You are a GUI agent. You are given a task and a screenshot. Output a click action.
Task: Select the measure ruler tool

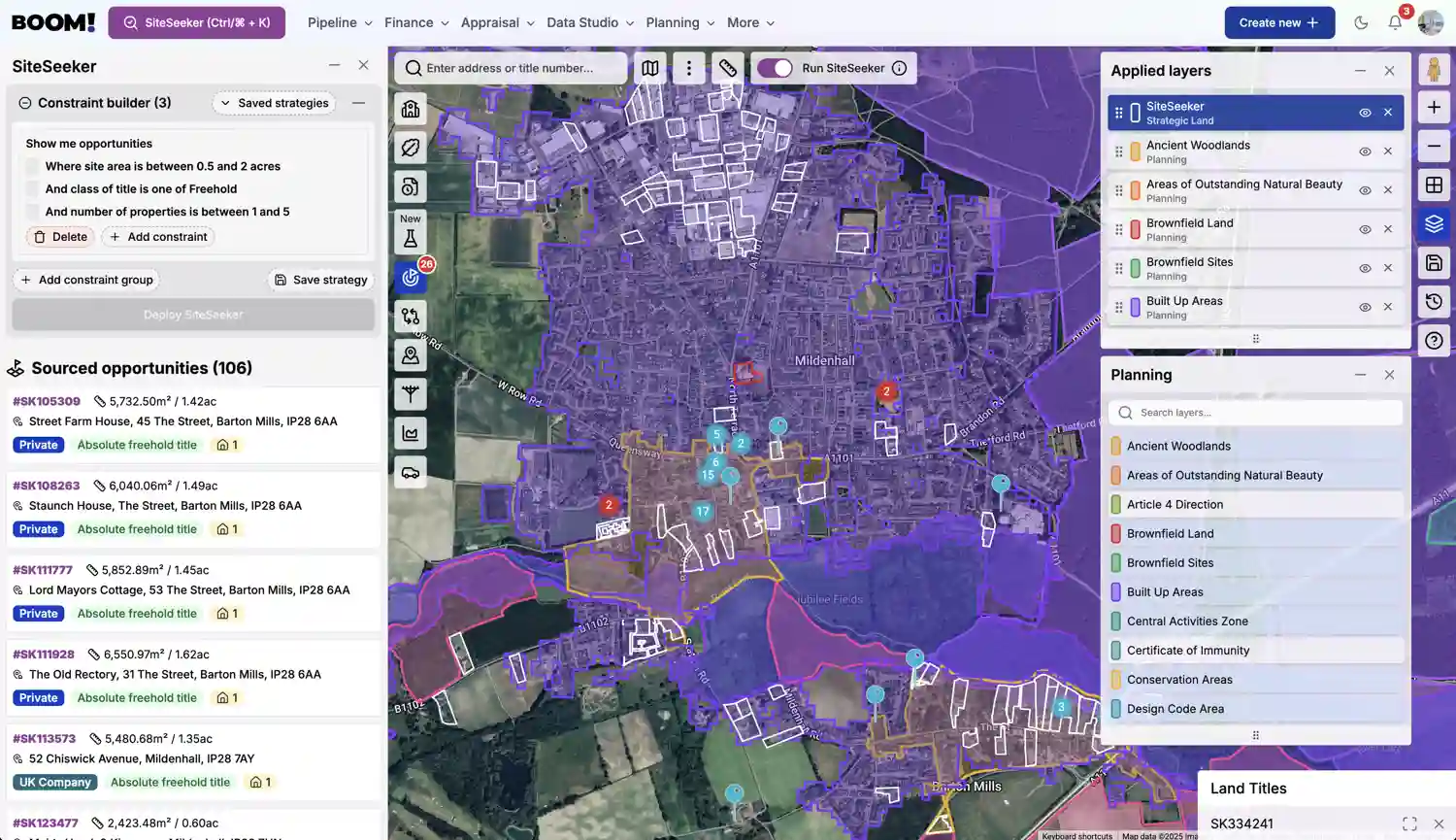[727, 68]
